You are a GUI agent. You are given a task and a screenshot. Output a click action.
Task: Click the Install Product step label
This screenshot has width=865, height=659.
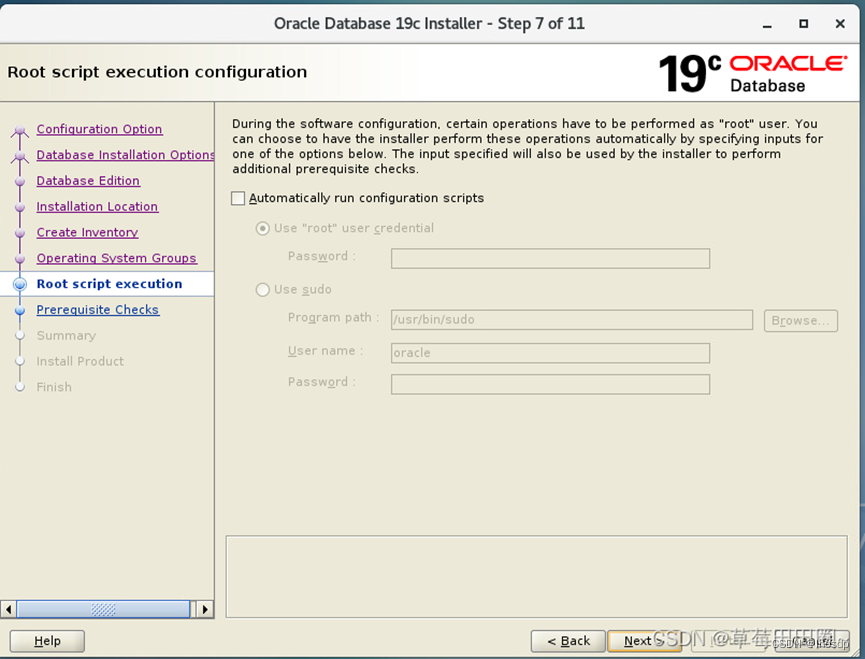pos(80,361)
